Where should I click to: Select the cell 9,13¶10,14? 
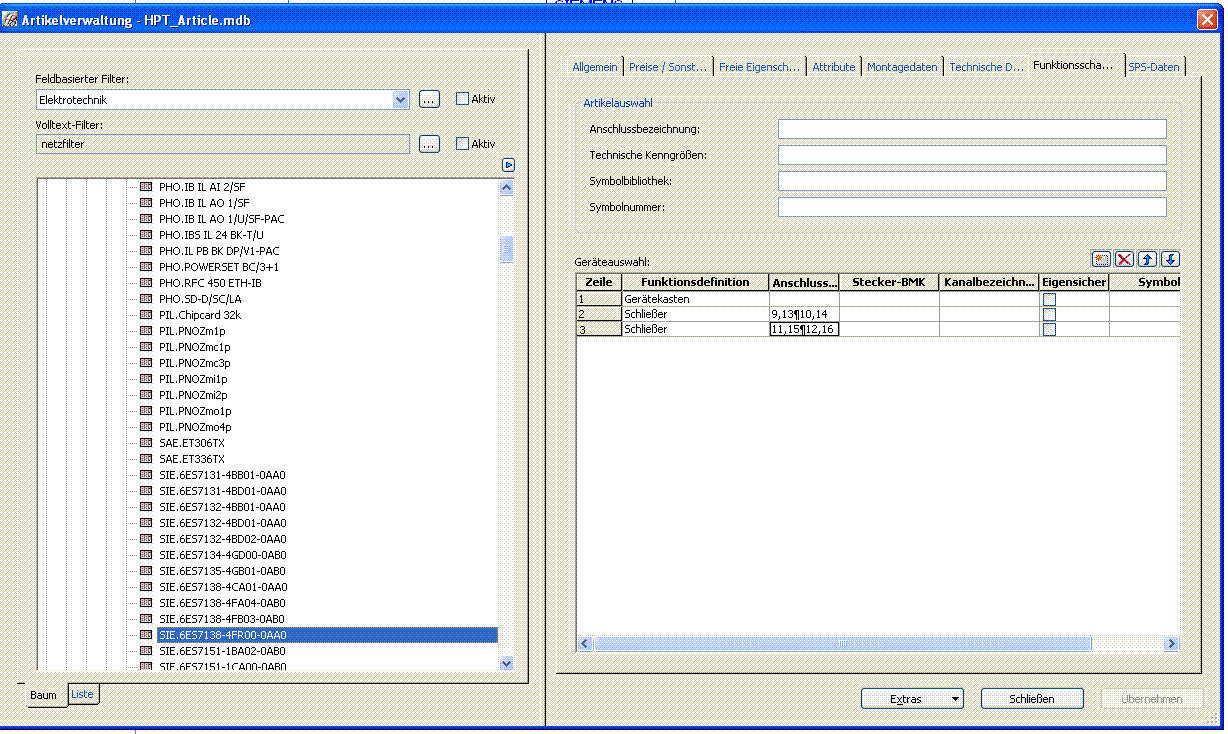(804, 314)
